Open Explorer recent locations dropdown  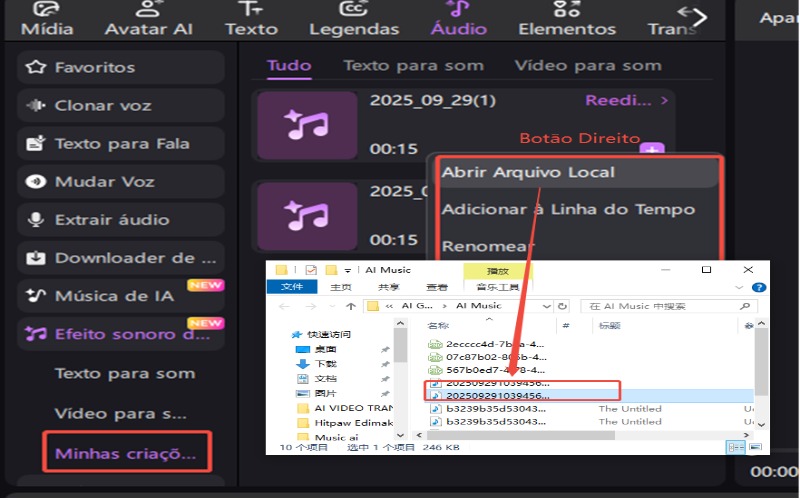coord(333,306)
